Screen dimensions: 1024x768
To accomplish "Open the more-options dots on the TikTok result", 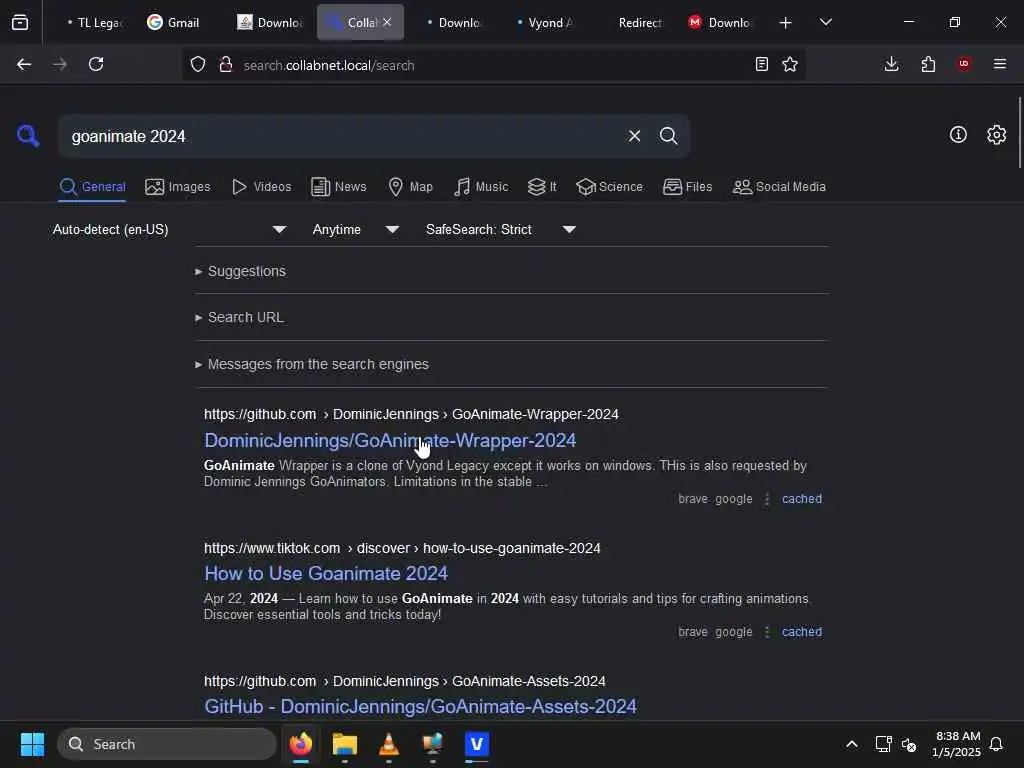I will (x=767, y=632).
